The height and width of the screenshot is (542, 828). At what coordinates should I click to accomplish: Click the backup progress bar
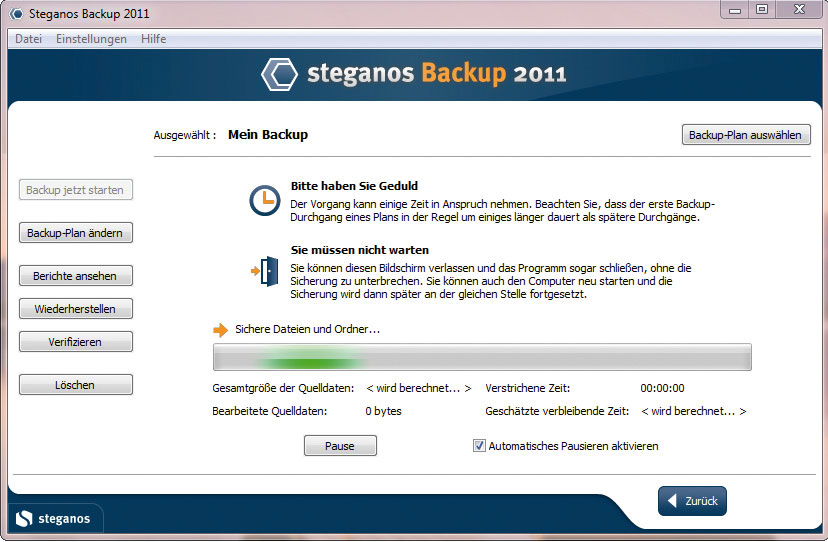pos(482,357)
